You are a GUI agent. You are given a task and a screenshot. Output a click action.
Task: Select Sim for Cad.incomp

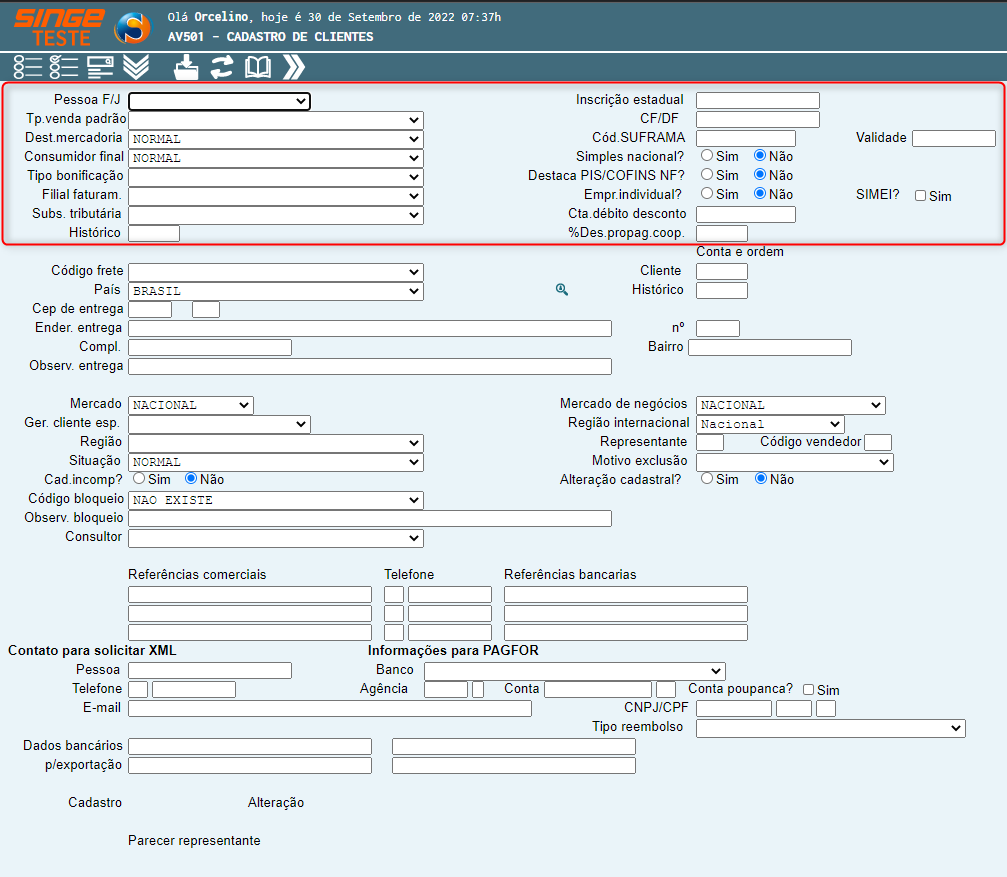(x=139, y=480)
